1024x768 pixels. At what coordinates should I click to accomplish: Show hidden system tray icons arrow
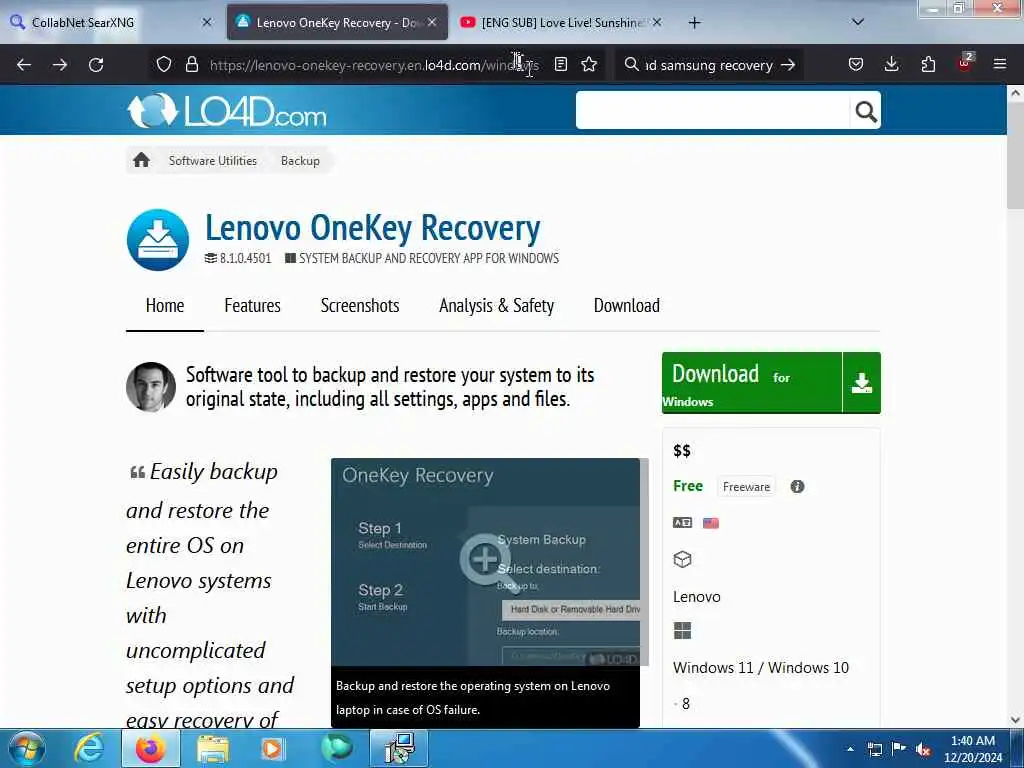(850, 749)
